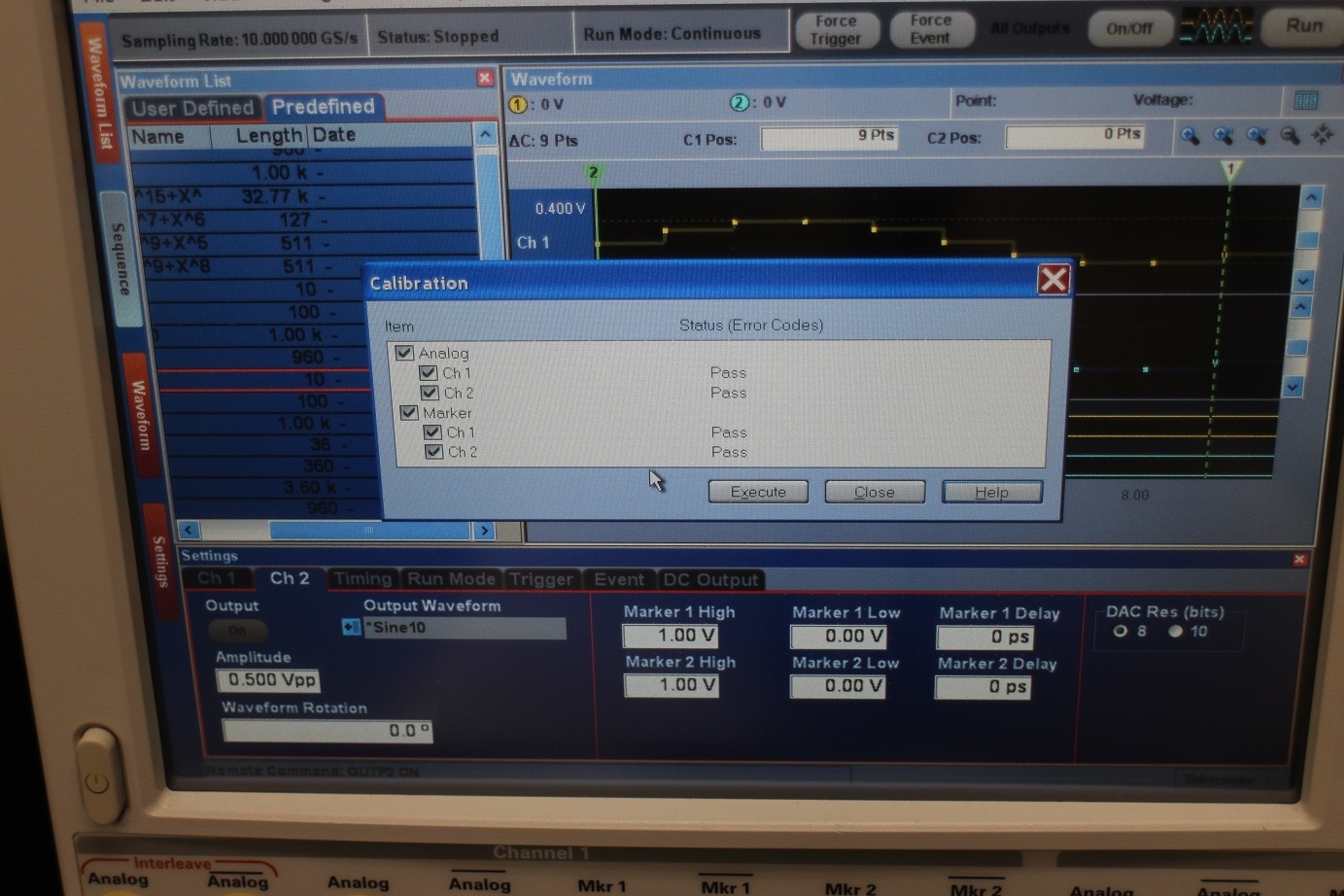Open the Trigger settings tab
This screenshot has height=896, width=1344.
pyautogui.click(x=541, y=579)
